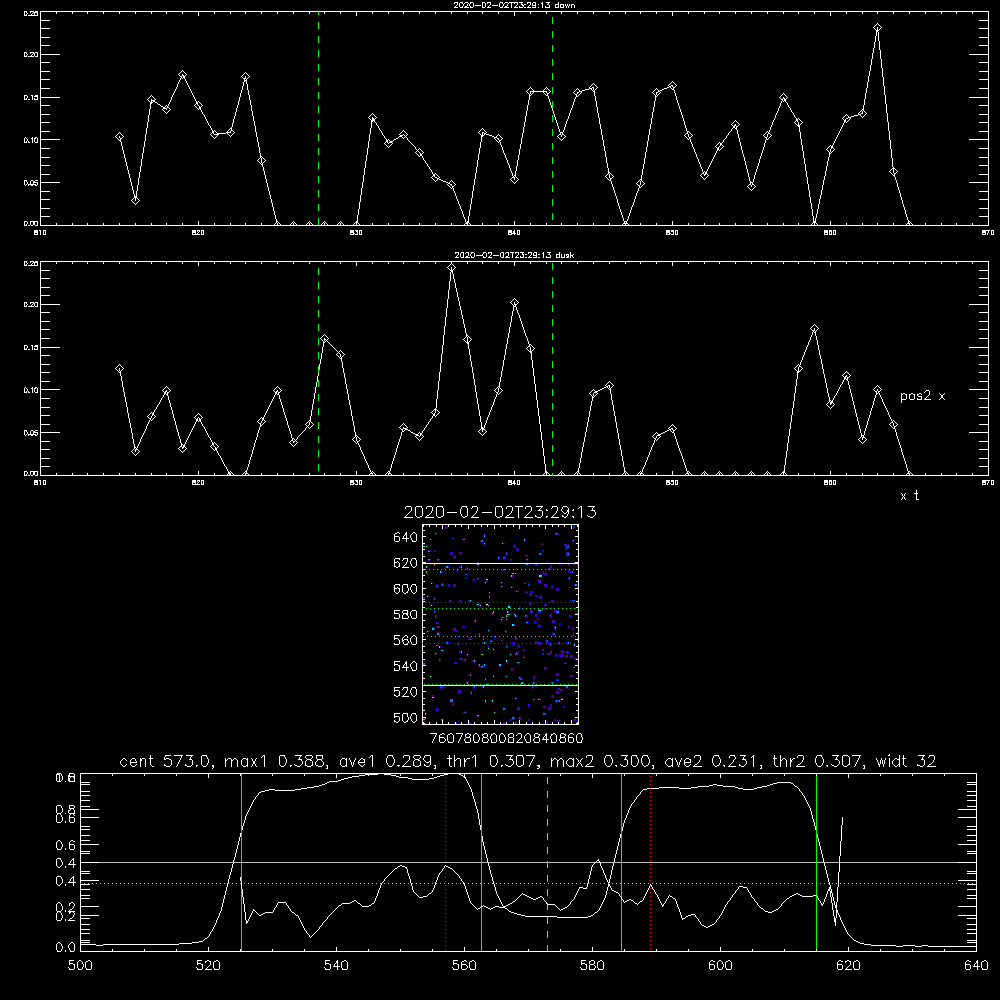The height and width of the screenshot is (1000, 1000).
Task: Click the green vertical line near 525 in the bottom plot
Action: 241,862
